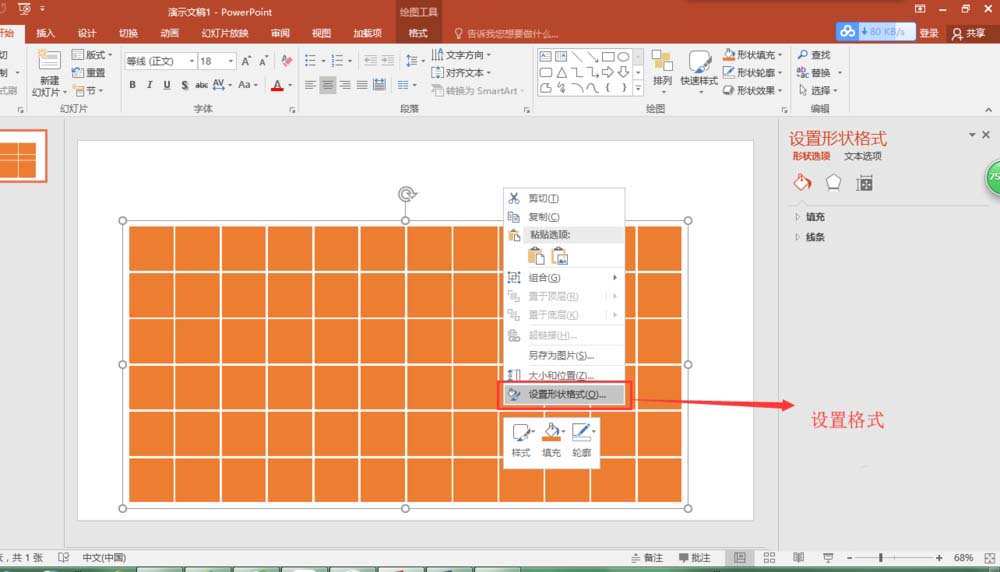Toggle justify paragraph alignment
Image resolution: width=1000 pixels, height=572 pixels.
coord(362,85)
